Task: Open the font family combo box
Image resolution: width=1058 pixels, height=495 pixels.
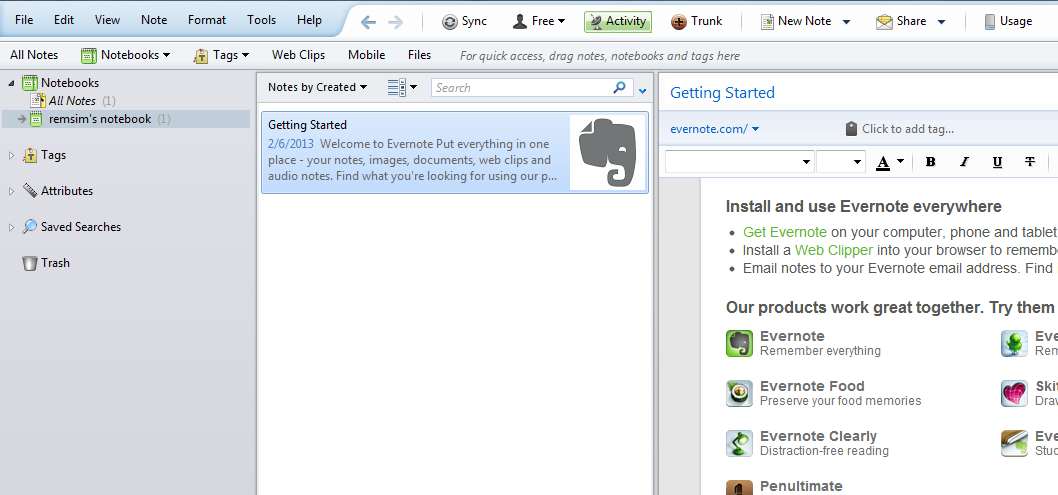Action: tap(740, 162)
